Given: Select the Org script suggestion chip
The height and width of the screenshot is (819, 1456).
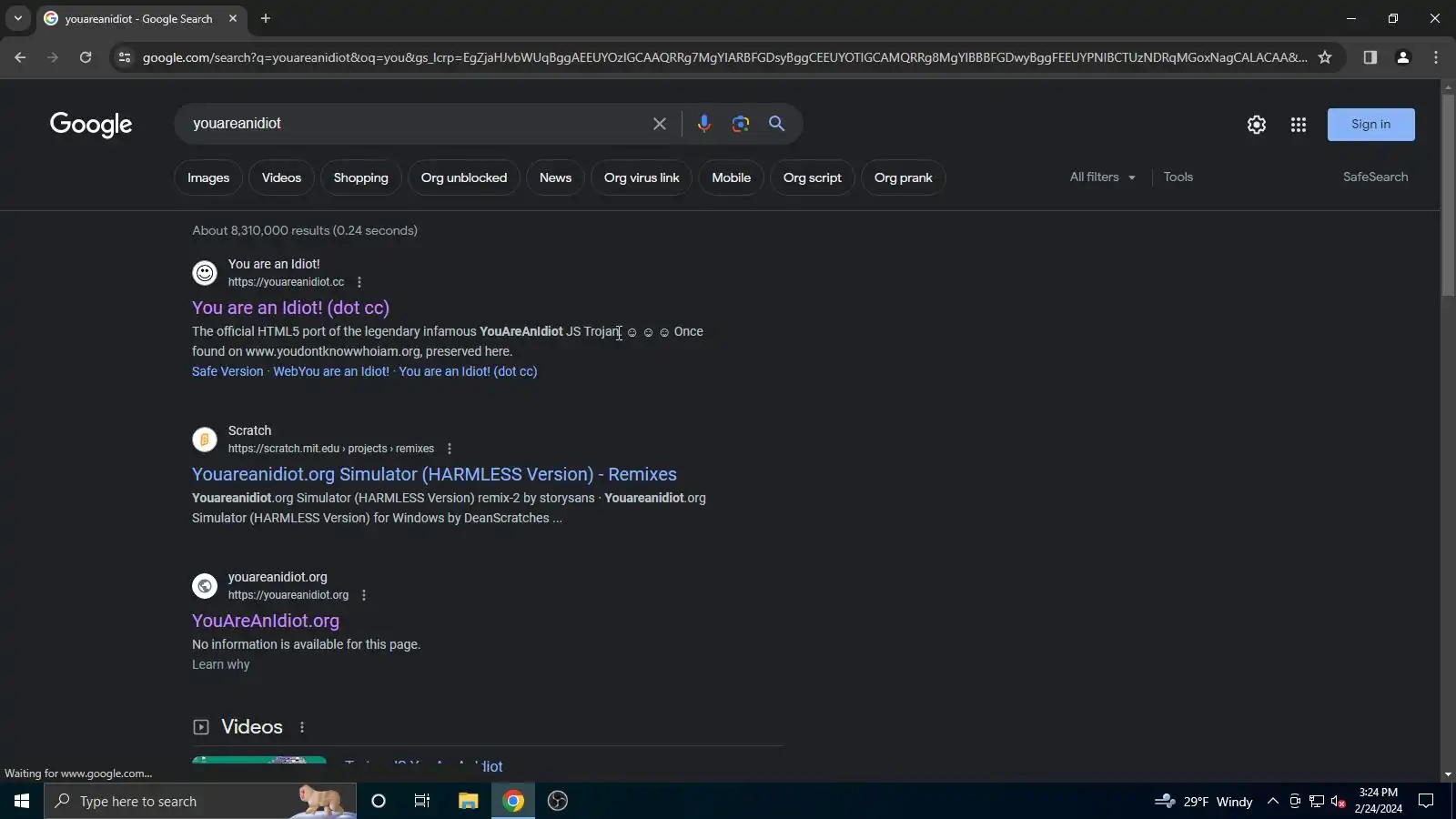Looking at the screenshot, I should [813, 178].
